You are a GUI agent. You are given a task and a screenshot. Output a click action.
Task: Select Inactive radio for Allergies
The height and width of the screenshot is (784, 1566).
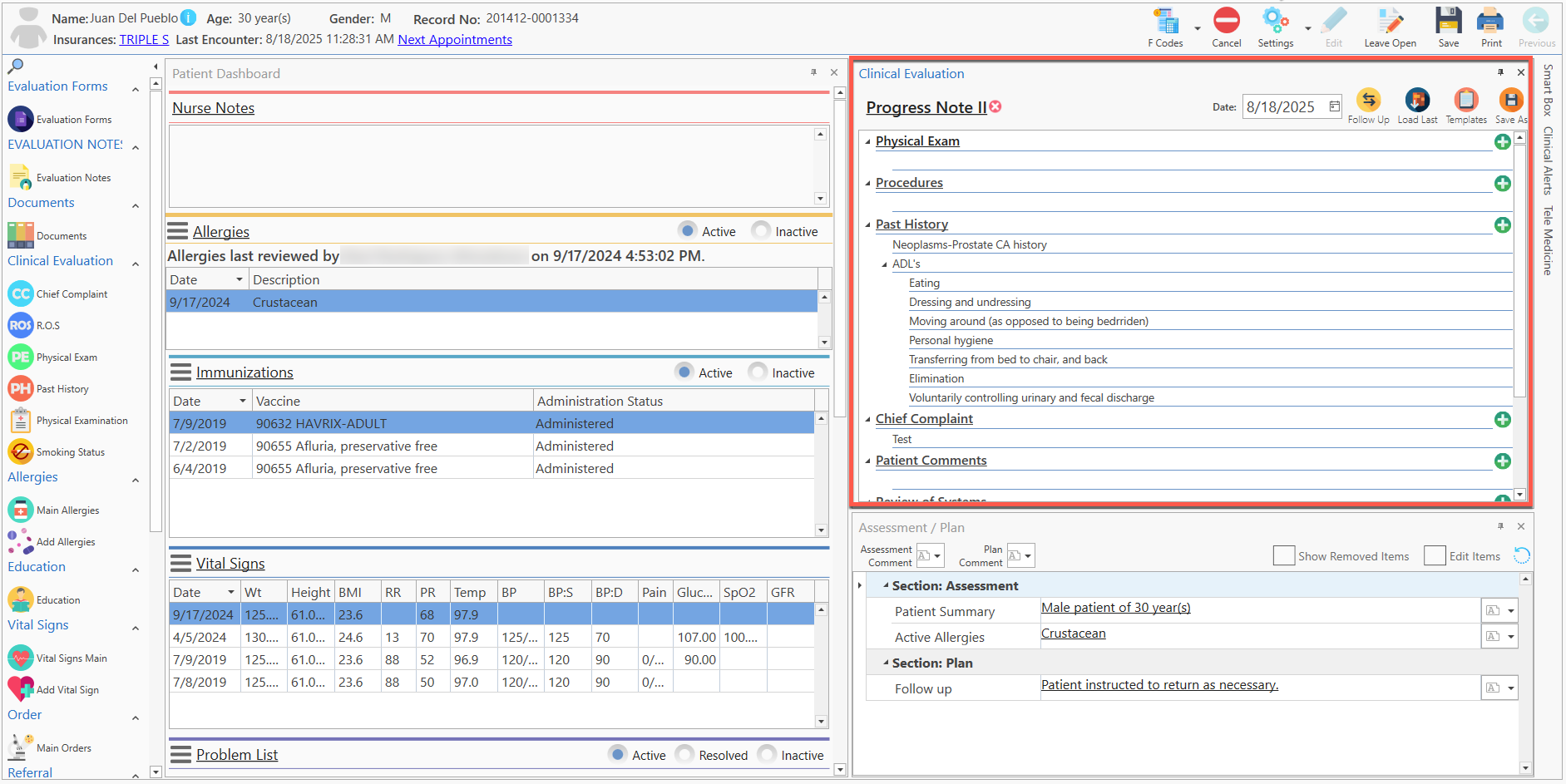coord(760,230)
